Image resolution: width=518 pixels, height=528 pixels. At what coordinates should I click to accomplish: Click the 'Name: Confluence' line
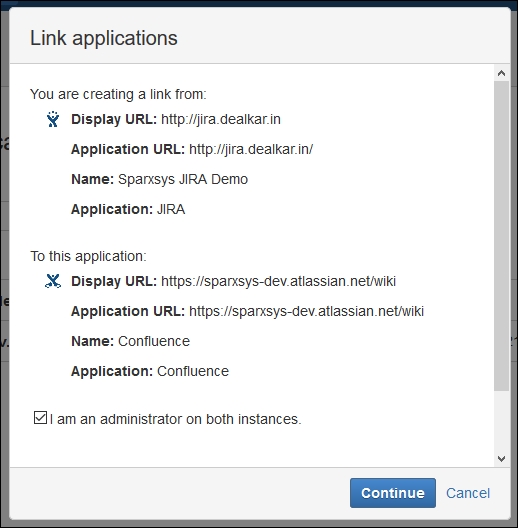(131, 341)
